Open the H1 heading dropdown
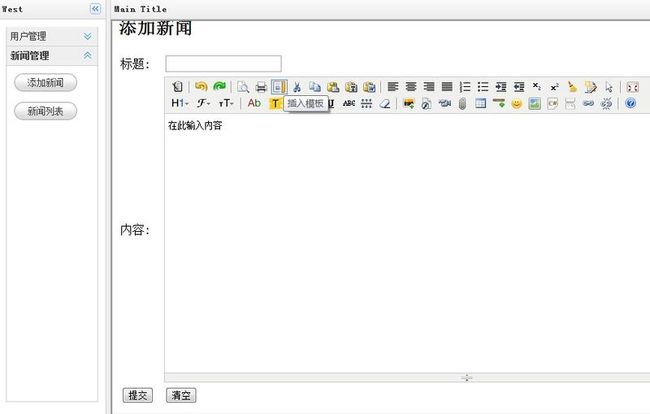This screenshot has width=650, height=414. 180,103
